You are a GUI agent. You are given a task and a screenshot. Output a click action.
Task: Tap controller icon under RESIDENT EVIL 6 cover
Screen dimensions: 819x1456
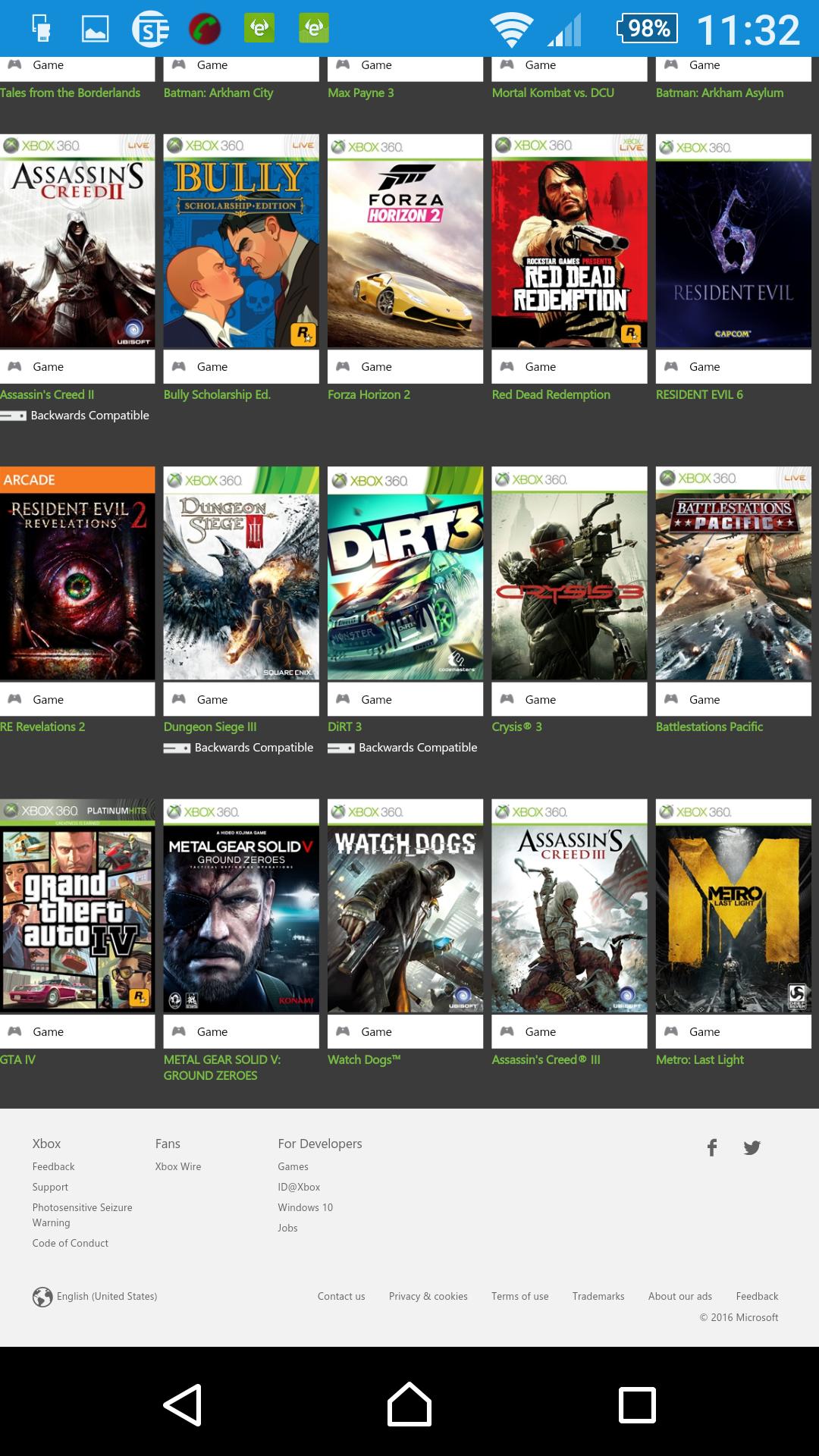[671, 366]
